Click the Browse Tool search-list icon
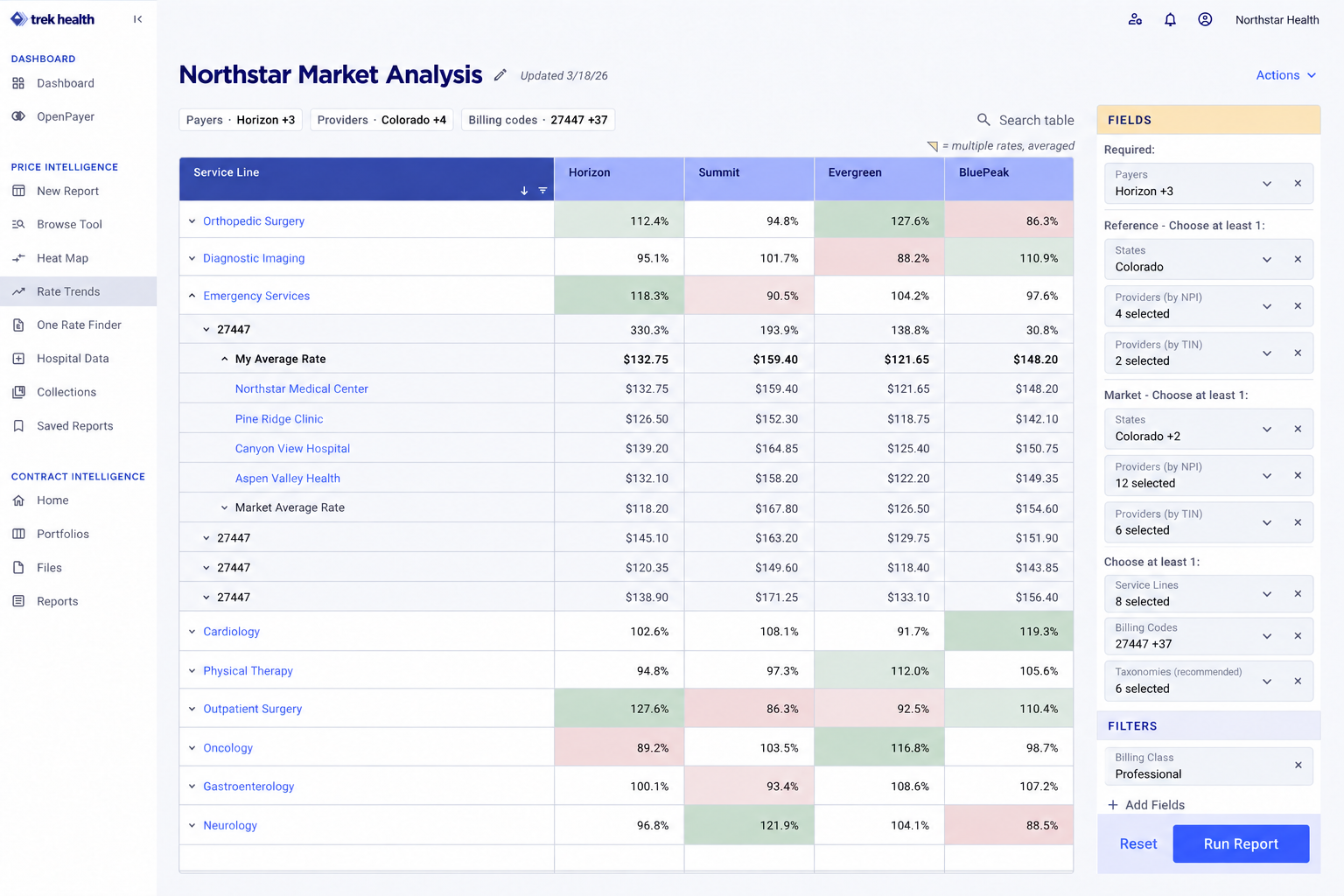The image size is (1344, 896). tap(18, 224)
